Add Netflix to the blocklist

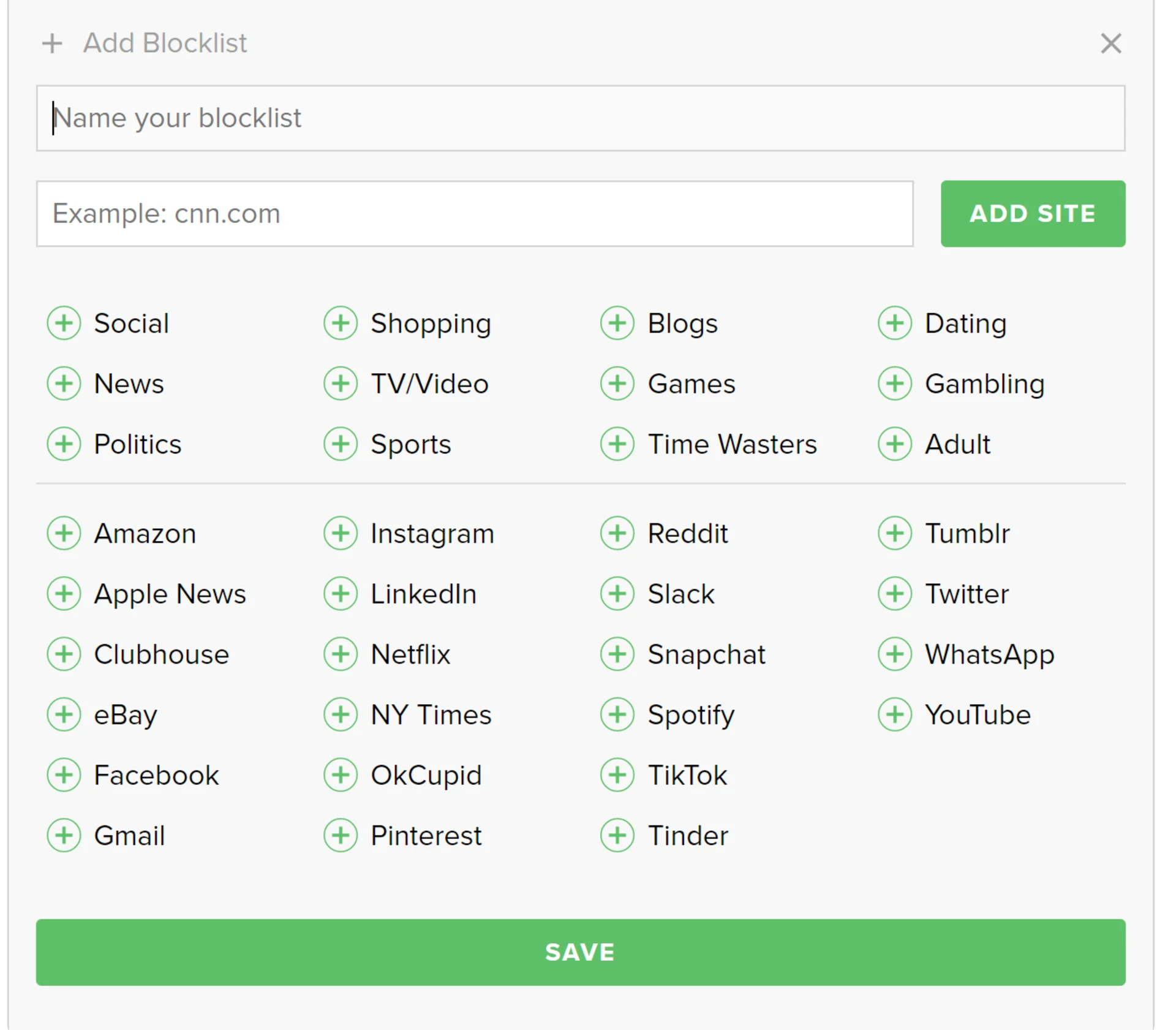tap(341, 654)
